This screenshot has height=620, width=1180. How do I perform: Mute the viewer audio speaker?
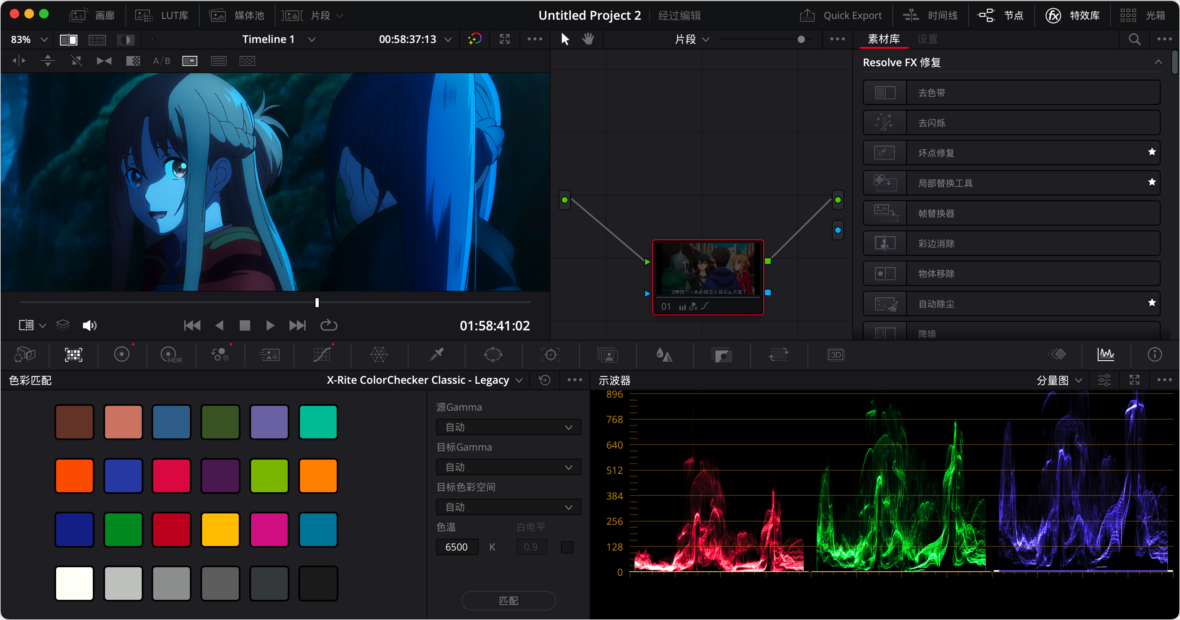pos(89,324)
